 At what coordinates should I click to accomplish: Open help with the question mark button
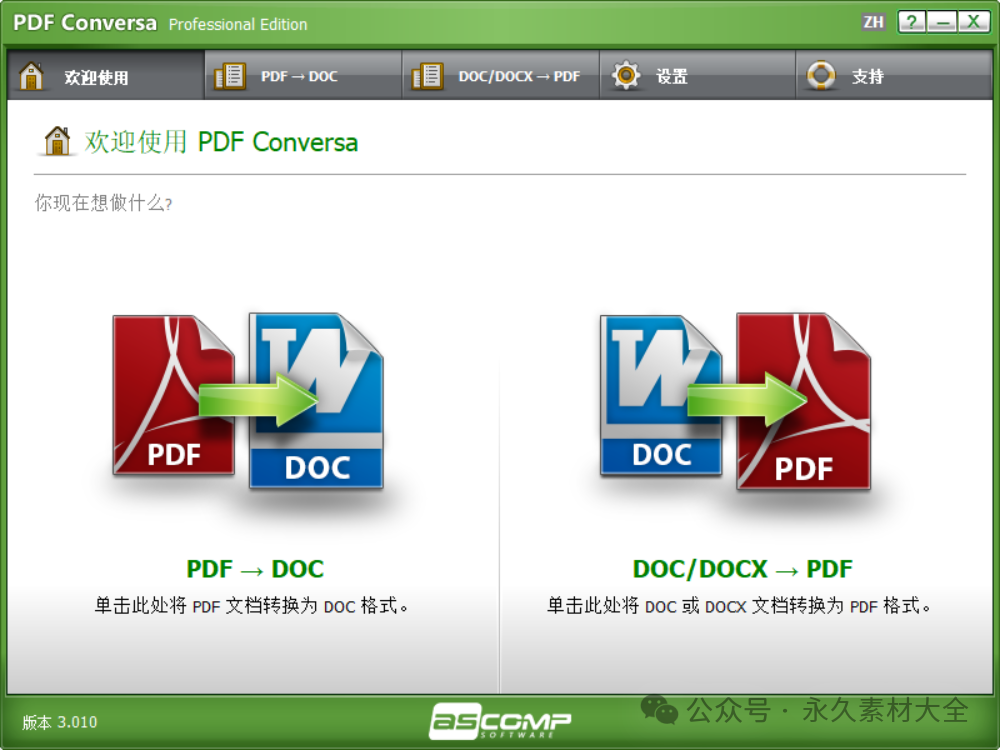[912, 22]
